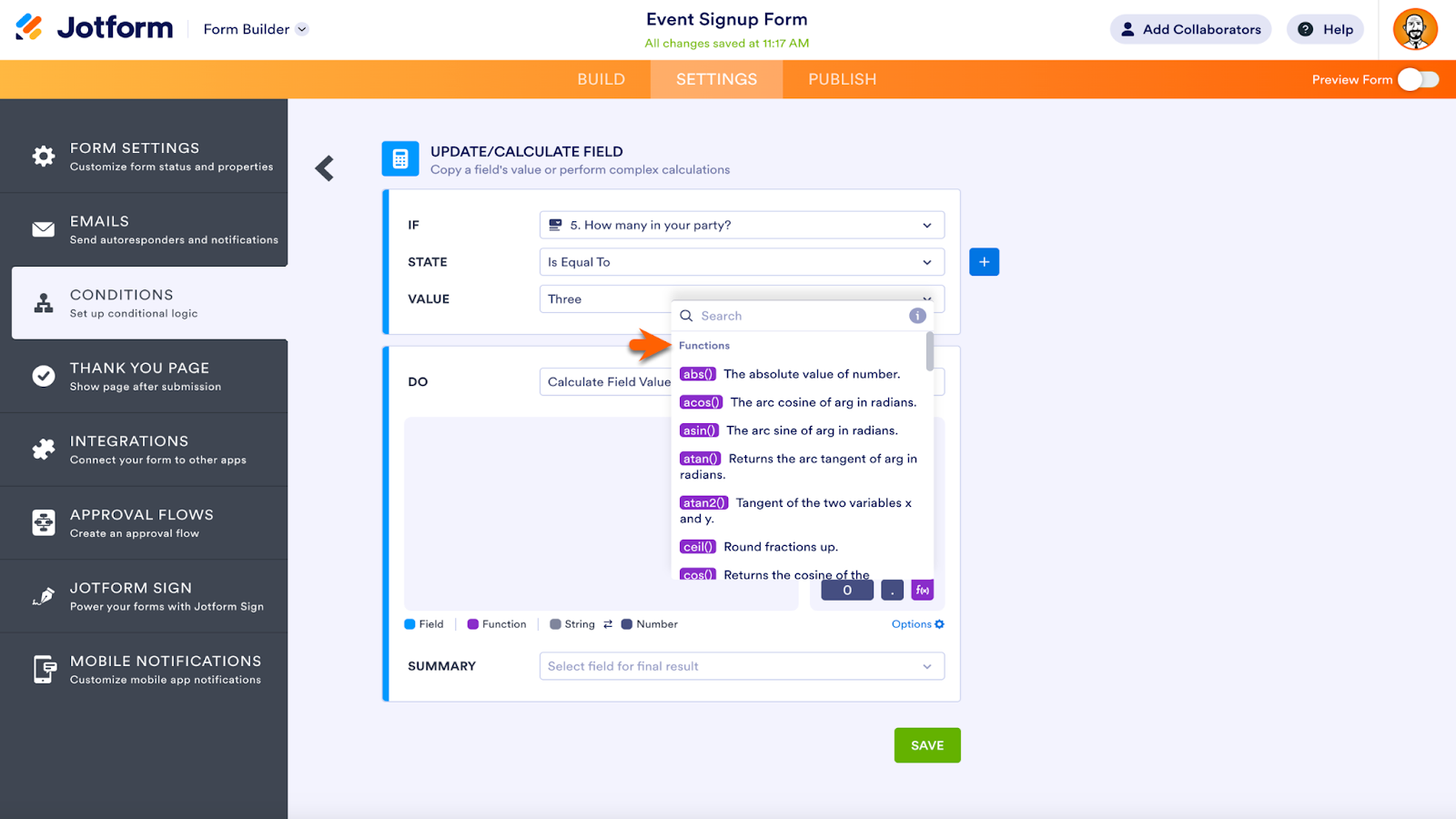Click the Thank You Page checkmark icon
Image resolution: width=1456 pixels, height=819 pixels.
coord(43,376)
